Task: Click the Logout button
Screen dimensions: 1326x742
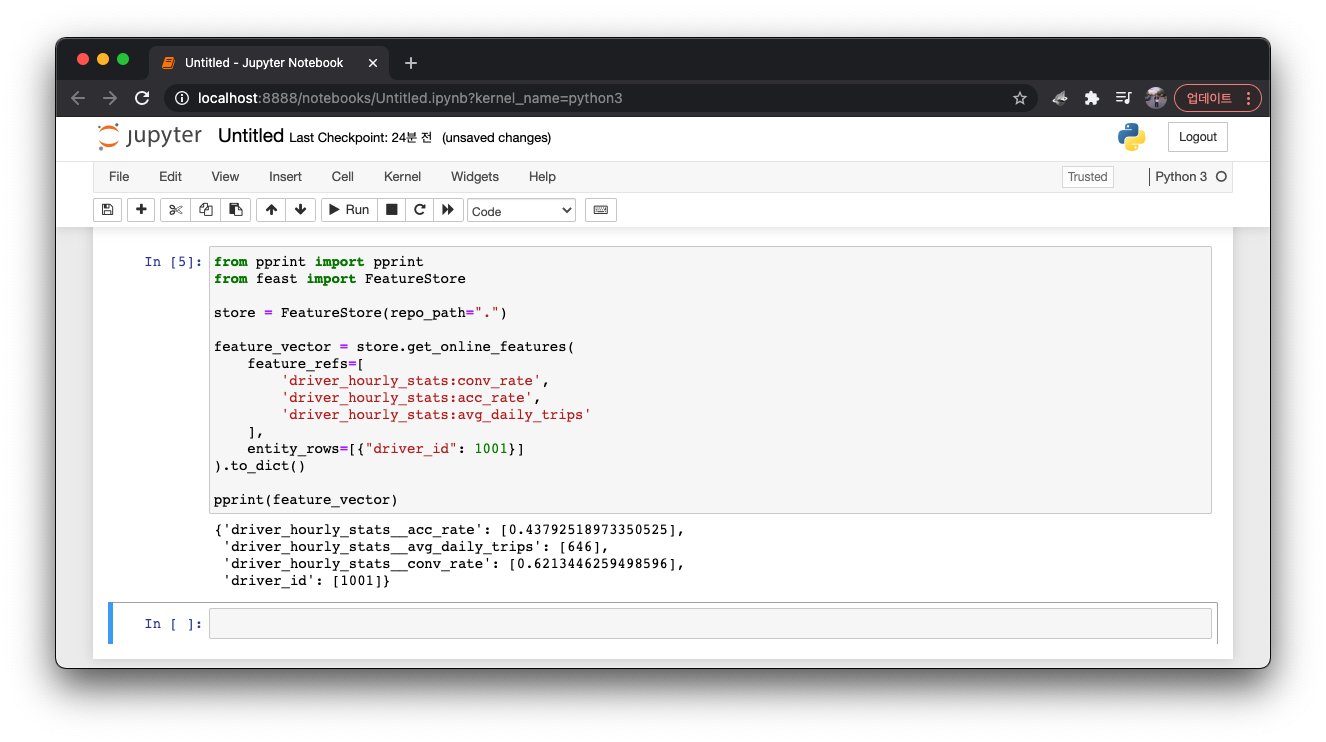Action: pyautogui.click(x=1197, y=137)
